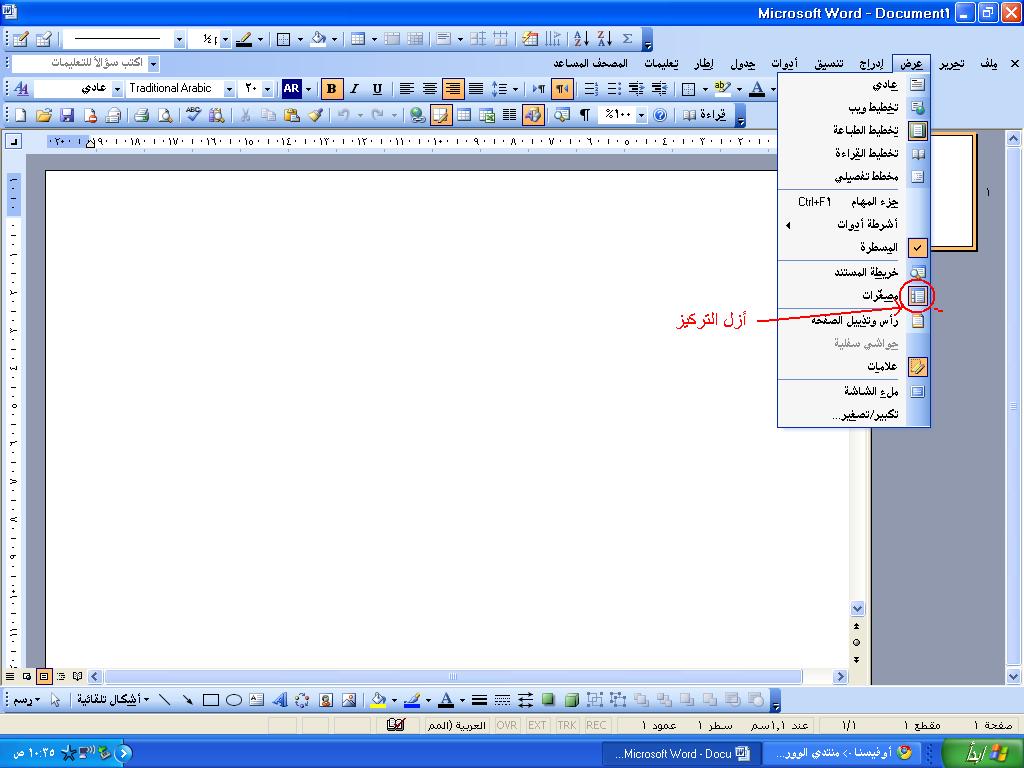This screenshot has width=1024, height=768.
Task: Expand the Draw (رسم) menu
Action: 27,700
